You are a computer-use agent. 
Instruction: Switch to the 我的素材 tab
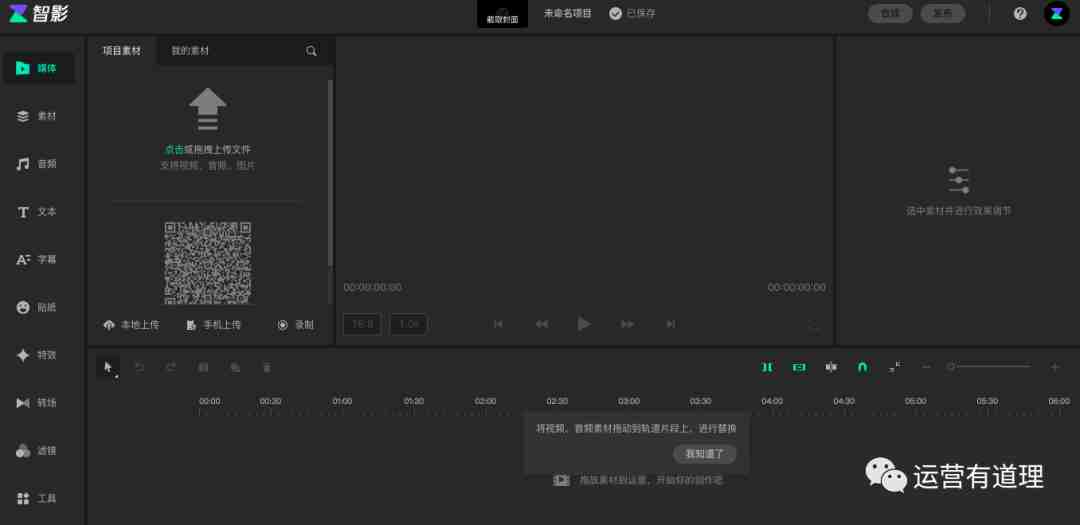tap(190, 51)
